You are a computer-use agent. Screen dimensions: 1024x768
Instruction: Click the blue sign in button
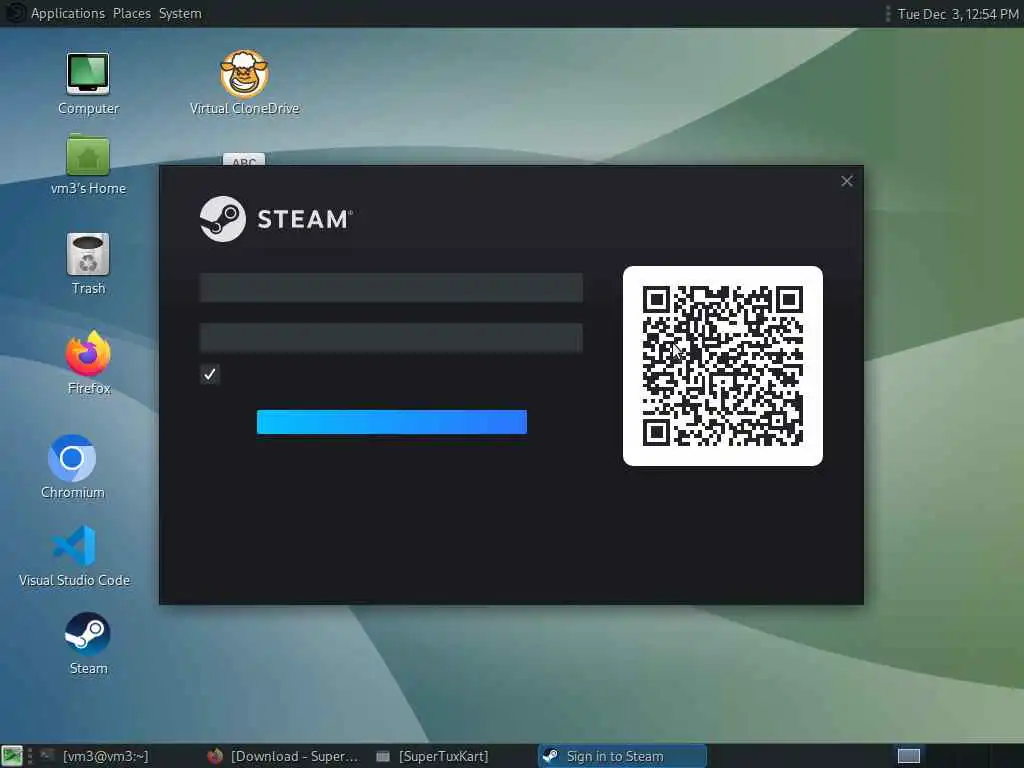click(392, 422)
